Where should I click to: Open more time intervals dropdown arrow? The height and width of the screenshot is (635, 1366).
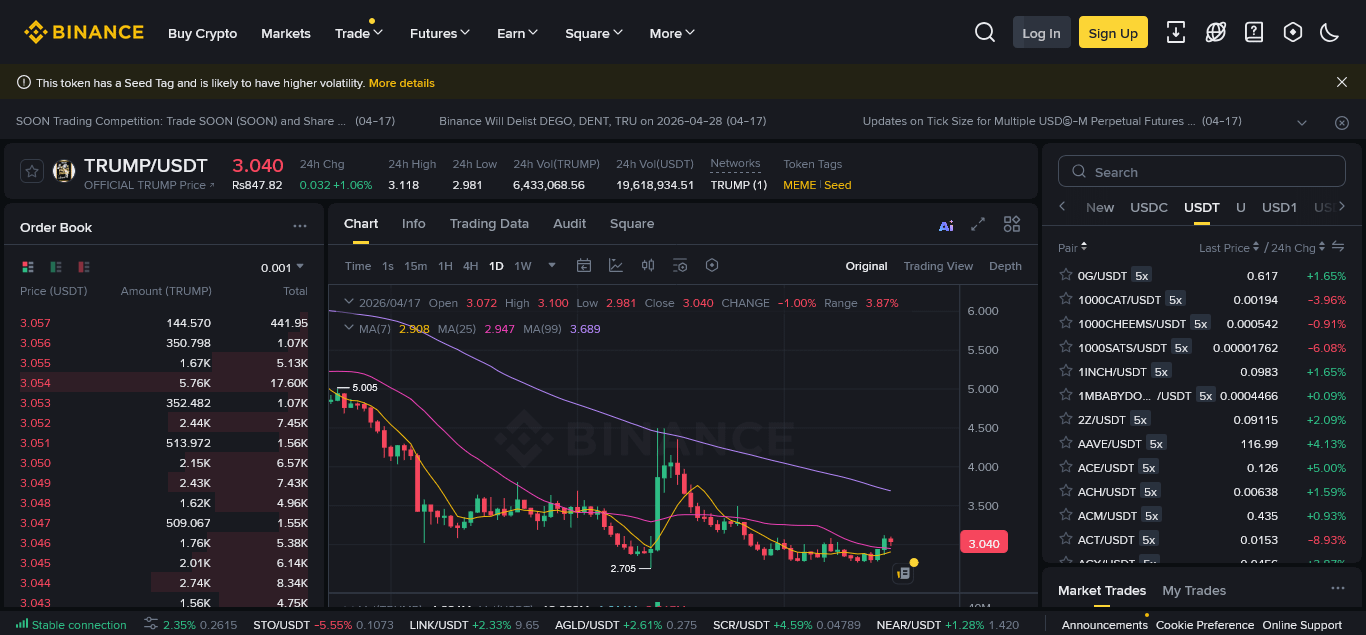(x=551, y=265)
